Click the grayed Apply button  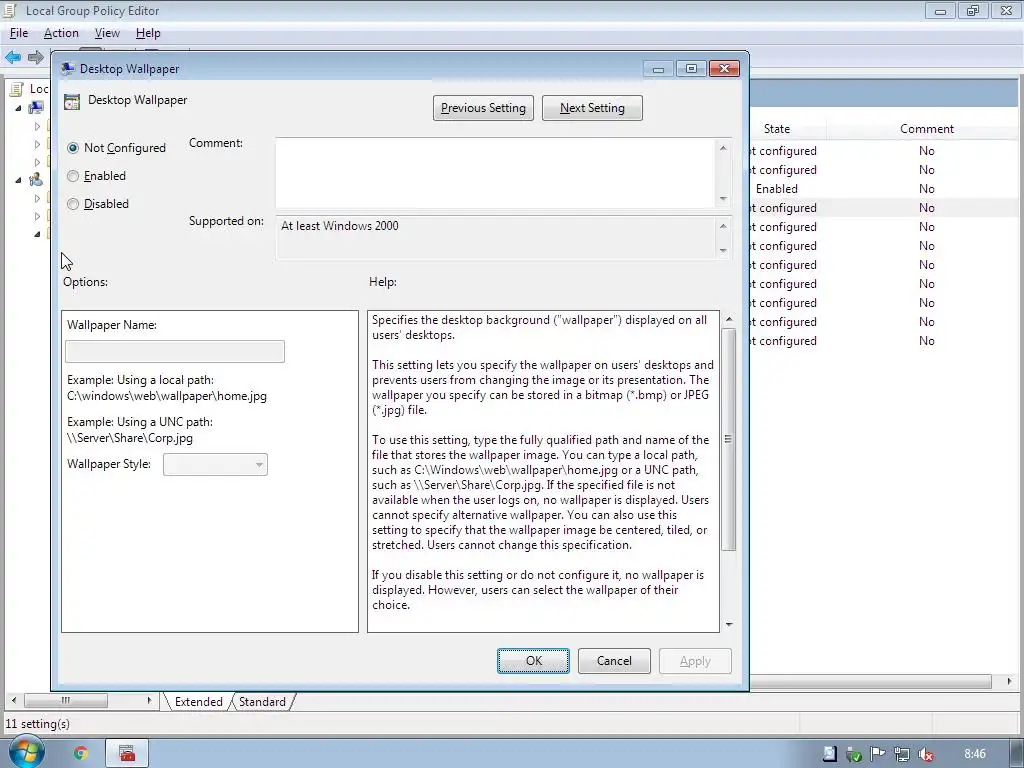point(695,661)
